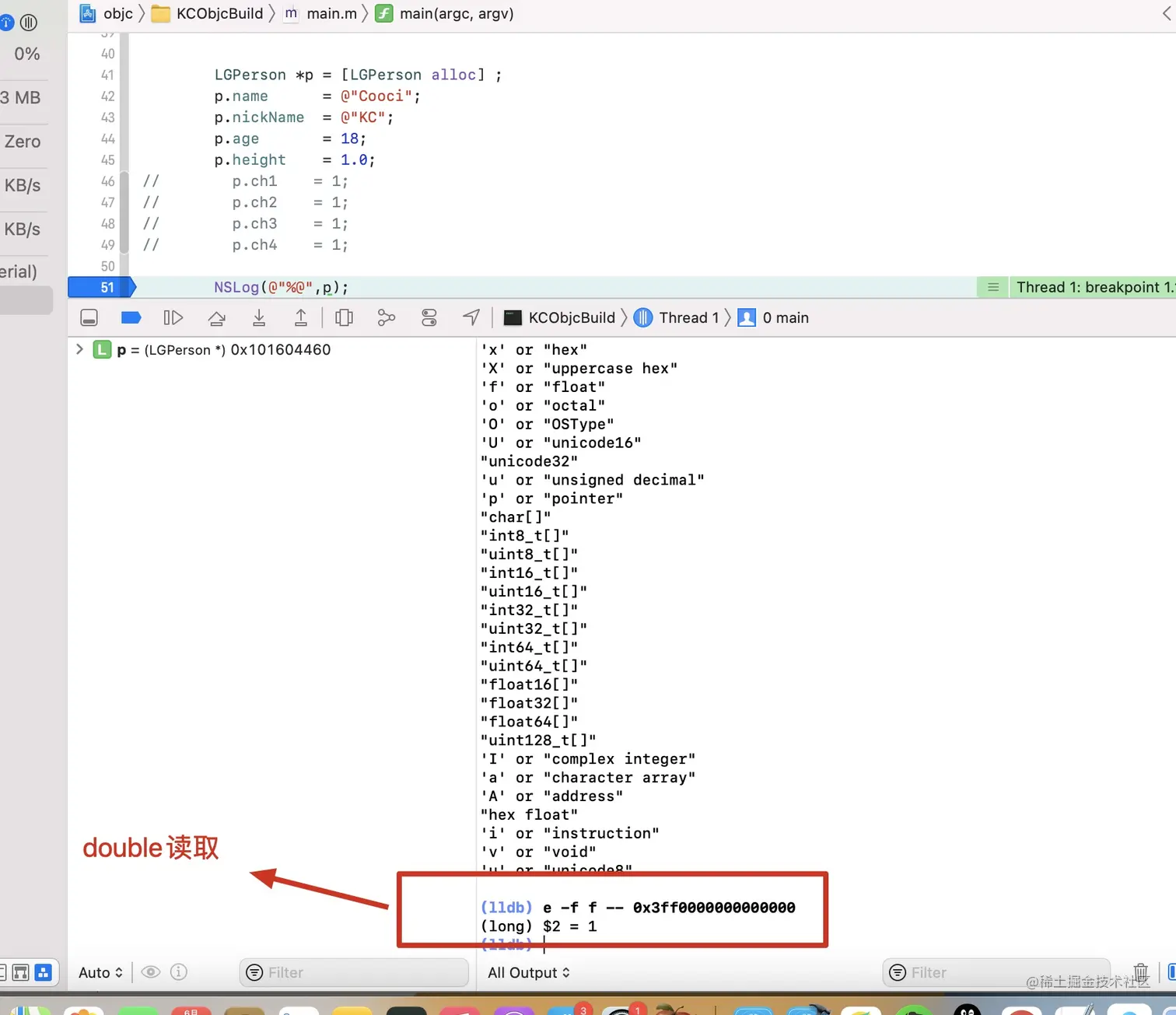Click the KCObjcBuild folder in the jump bar
This screenshot has height=1015, width=1176.
207,13
